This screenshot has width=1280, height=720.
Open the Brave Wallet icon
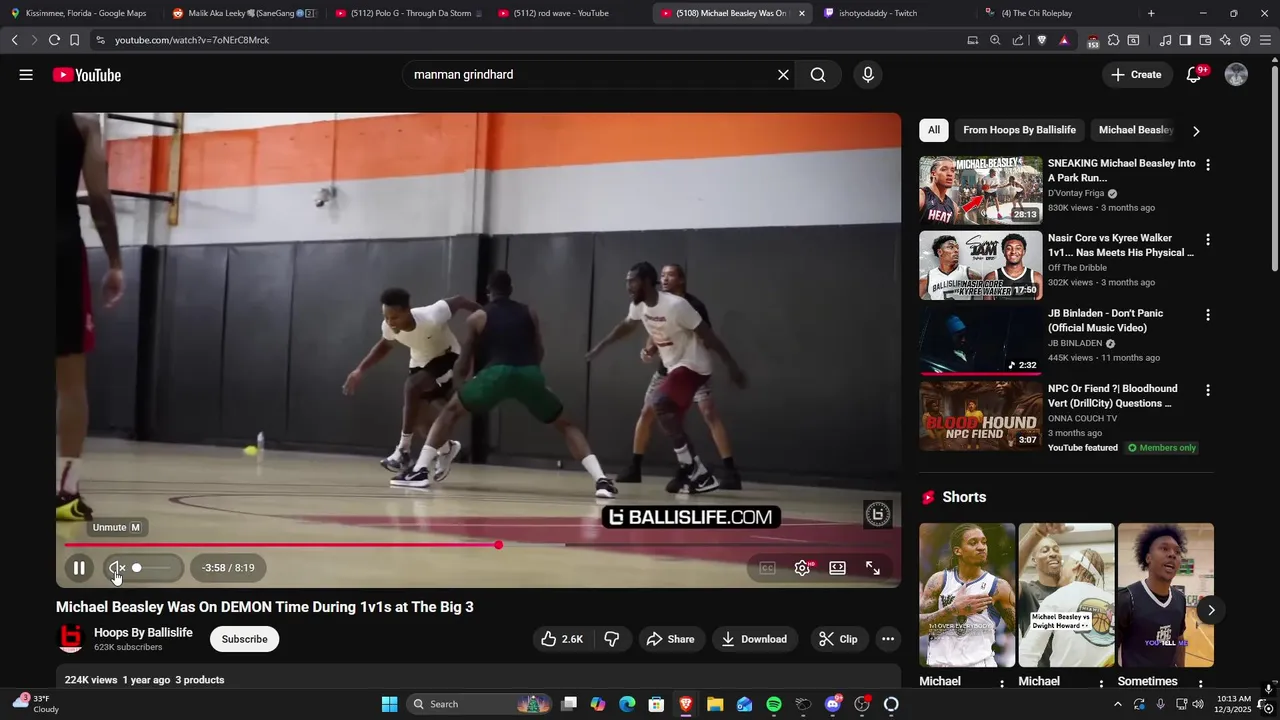[x=1205, y=40]
